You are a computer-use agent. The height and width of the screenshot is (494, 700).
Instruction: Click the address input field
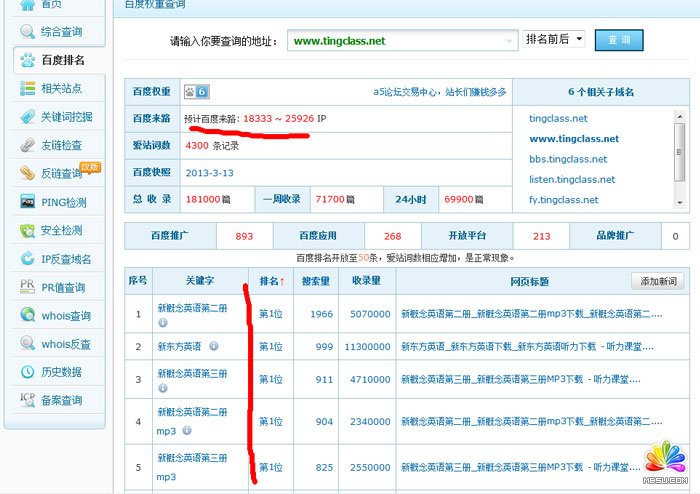[402, 41]
